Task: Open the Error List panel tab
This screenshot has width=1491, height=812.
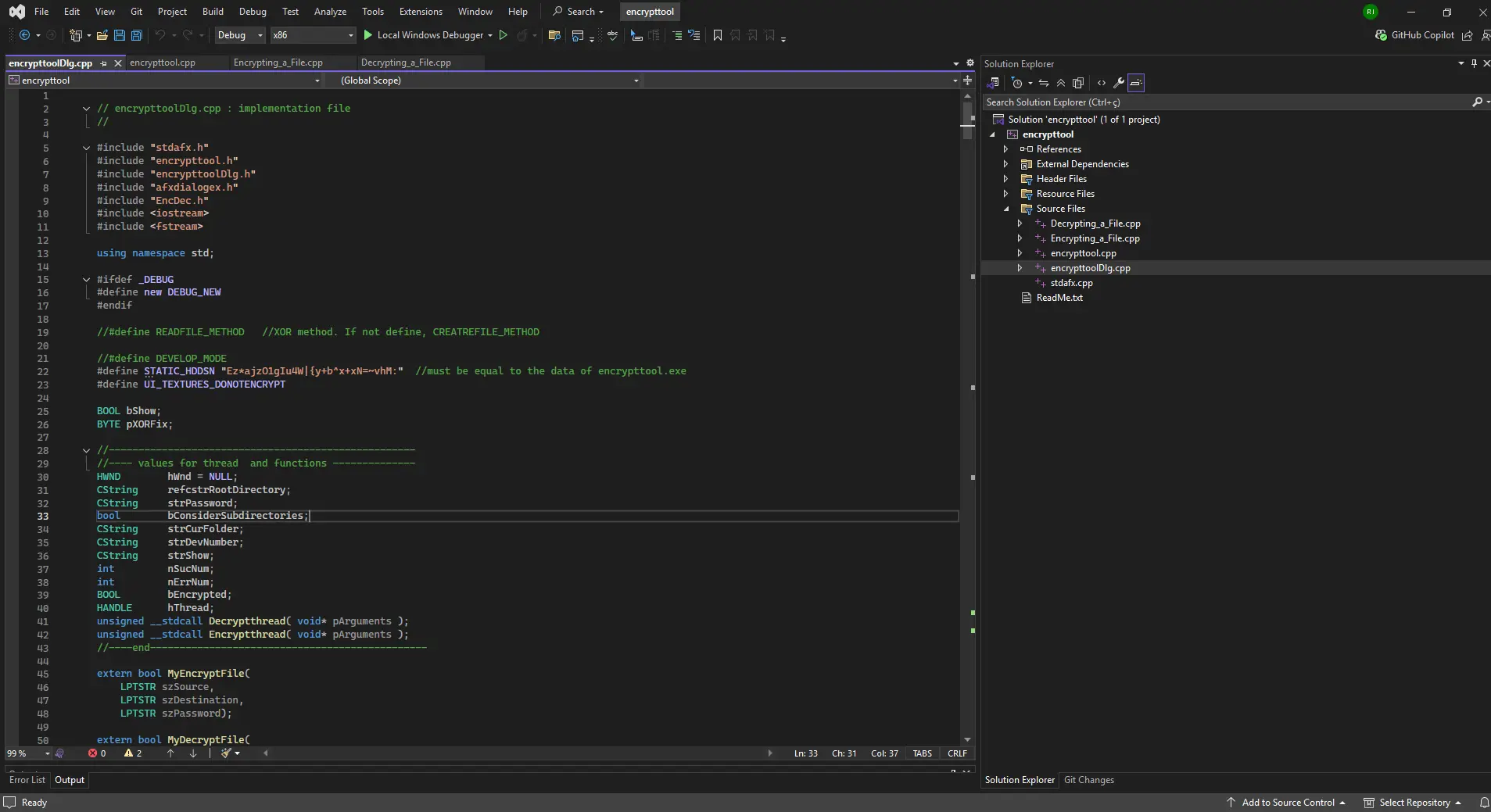Action: (27, 780)
